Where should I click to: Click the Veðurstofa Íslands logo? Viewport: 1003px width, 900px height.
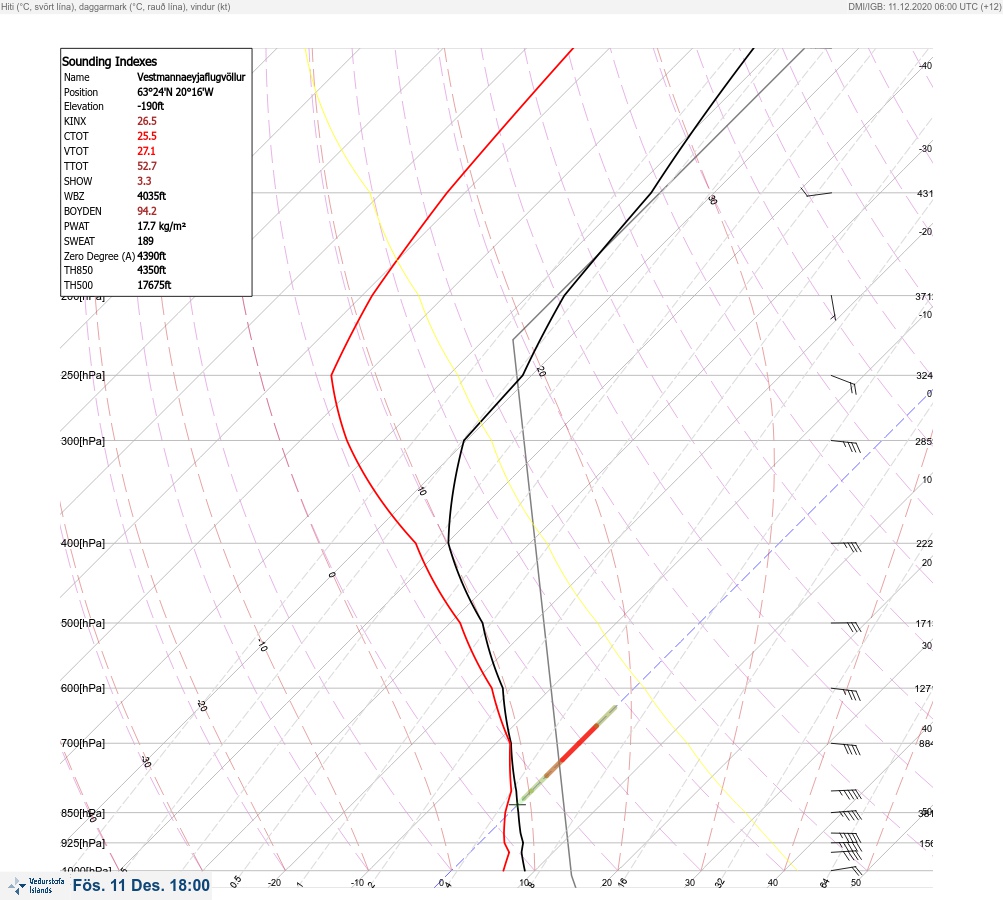(x=36, y=886)
